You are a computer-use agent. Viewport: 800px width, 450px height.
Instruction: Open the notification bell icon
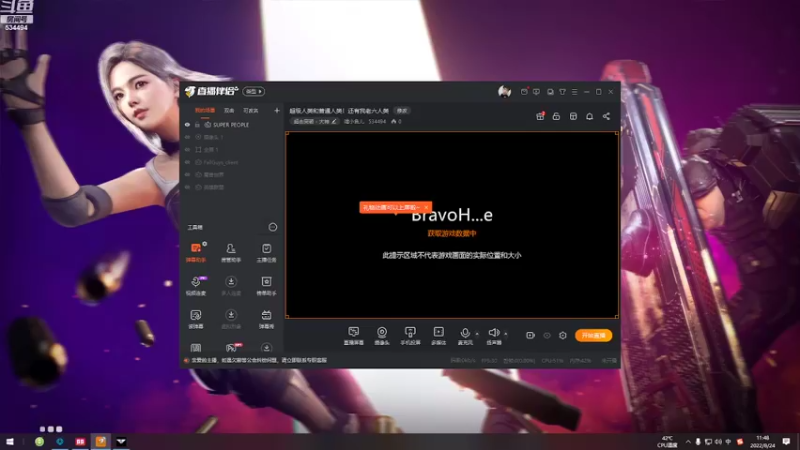pos(589,116)
